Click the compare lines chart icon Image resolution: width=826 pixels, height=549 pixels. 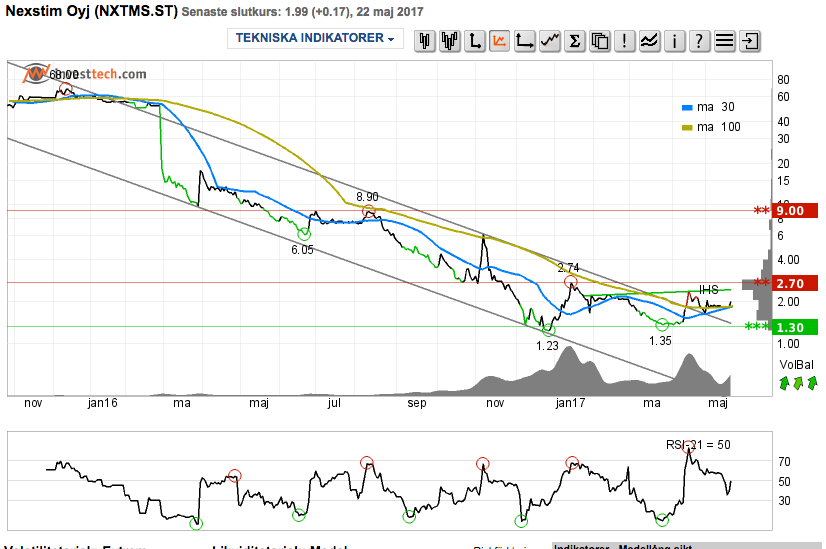[650, 41]
